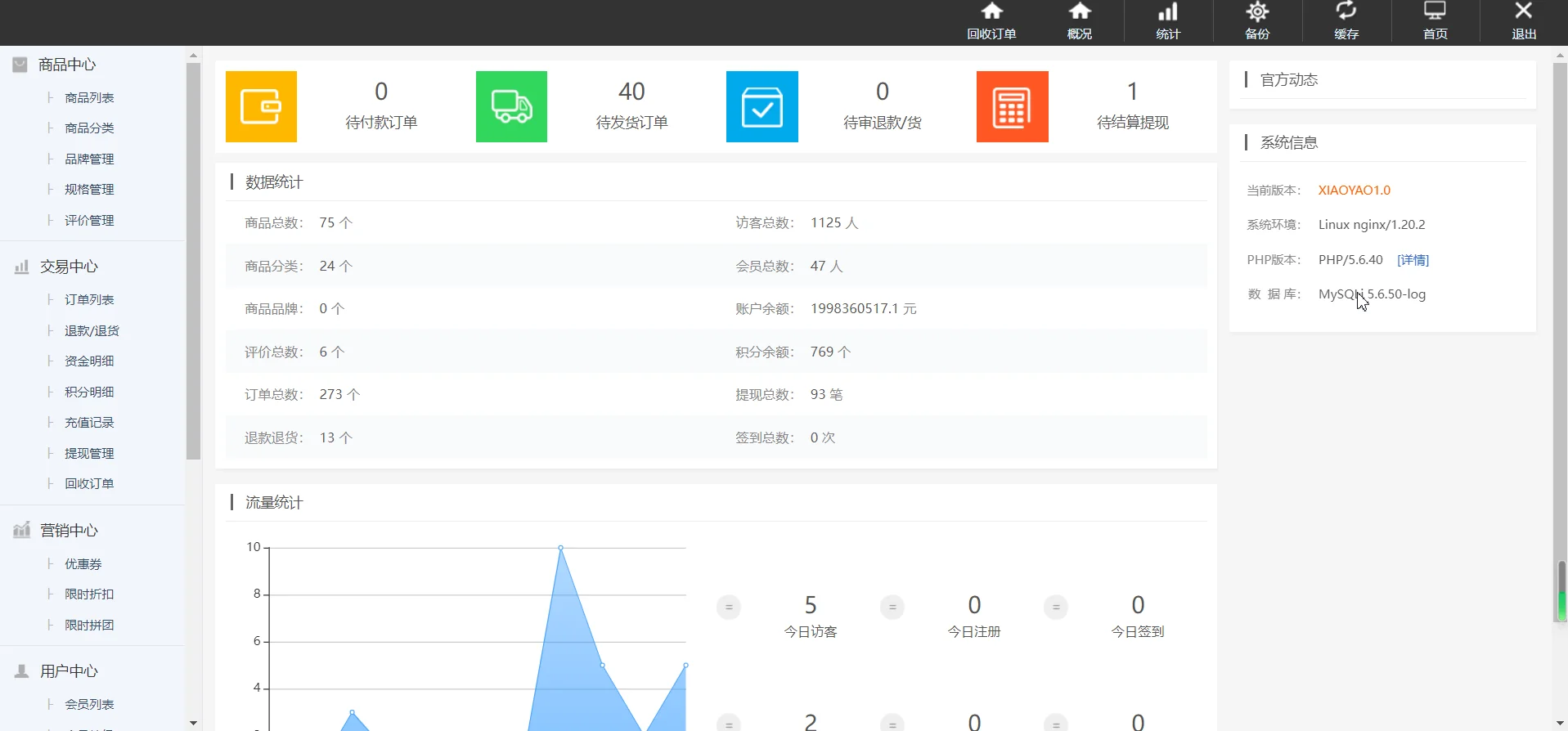Open 回收订单 in the top toolbar
1568x731 pixels.
[x=991, y=21]
